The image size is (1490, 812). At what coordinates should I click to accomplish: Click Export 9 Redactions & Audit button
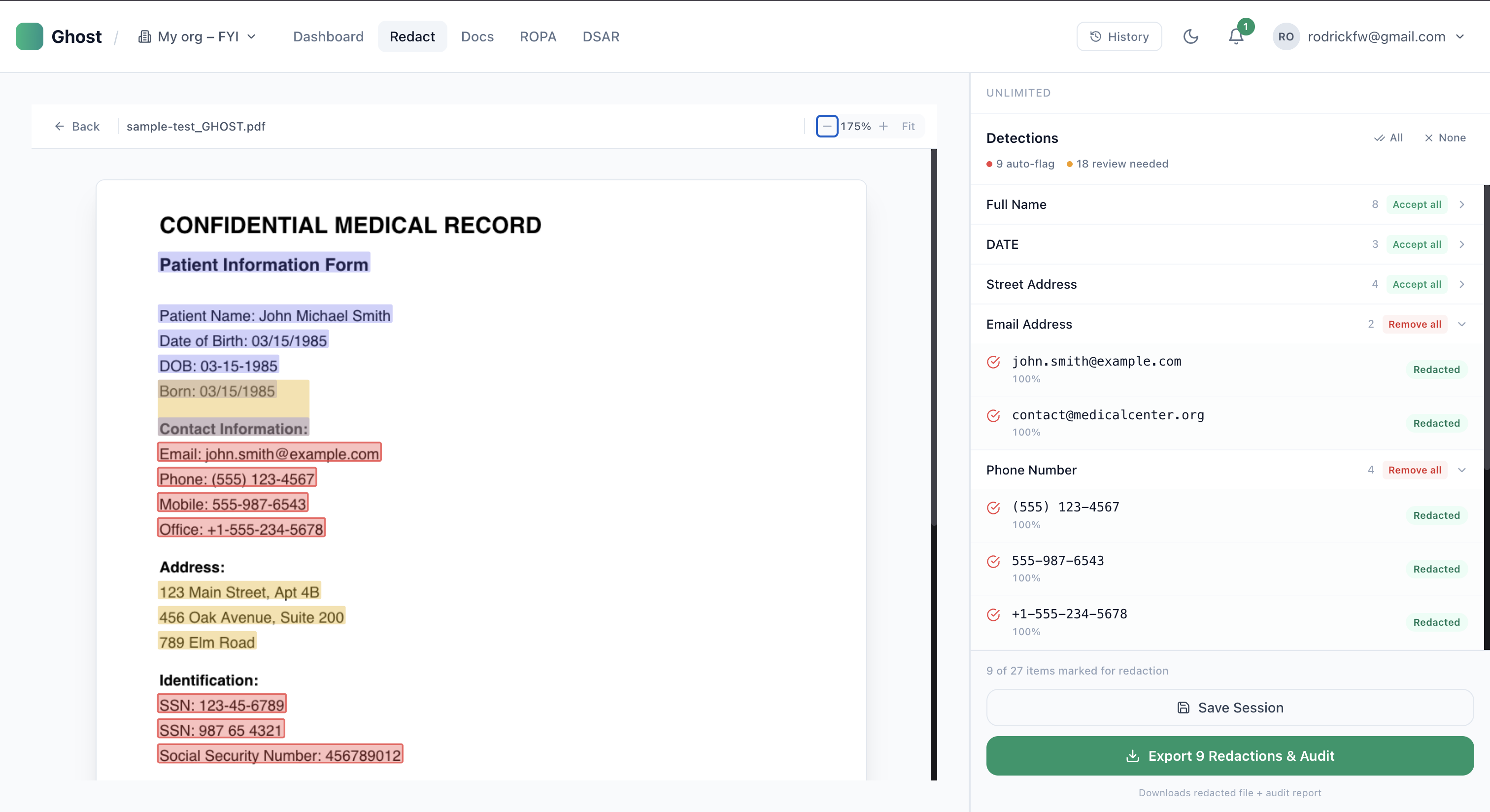[1230, 755]
